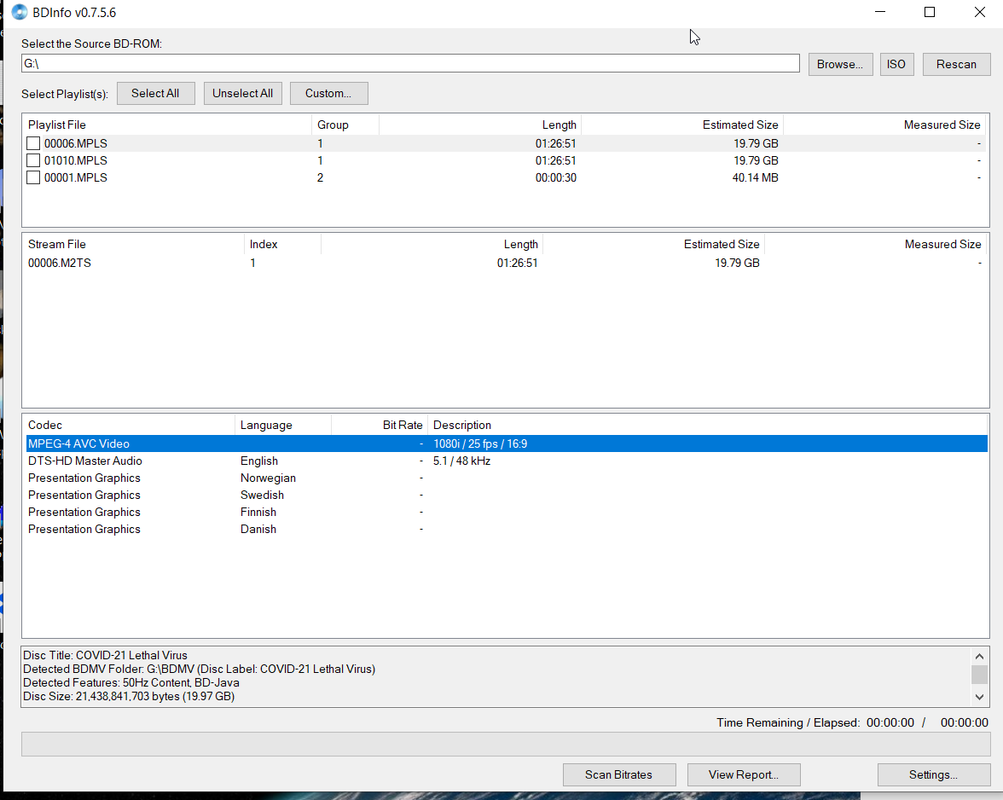The height and width of the screenshot is (800, 1003).
Task: Click the Browse... button
Action: point(840,65)
